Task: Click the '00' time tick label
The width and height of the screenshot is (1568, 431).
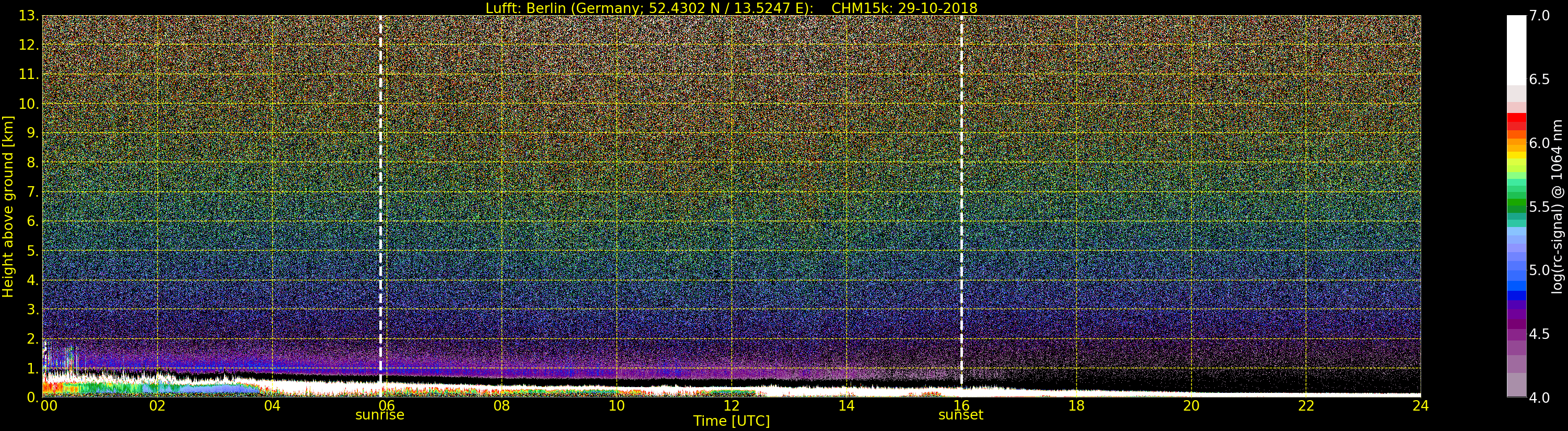Action: click(x=49, y=405)
